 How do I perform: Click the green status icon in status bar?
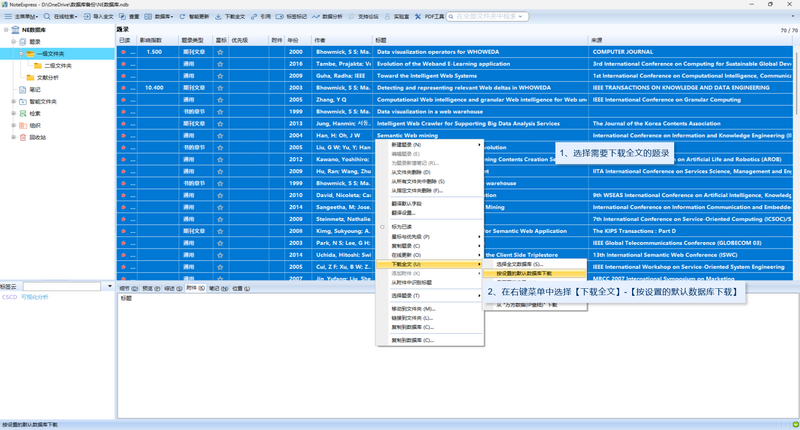tap(795, 424)
